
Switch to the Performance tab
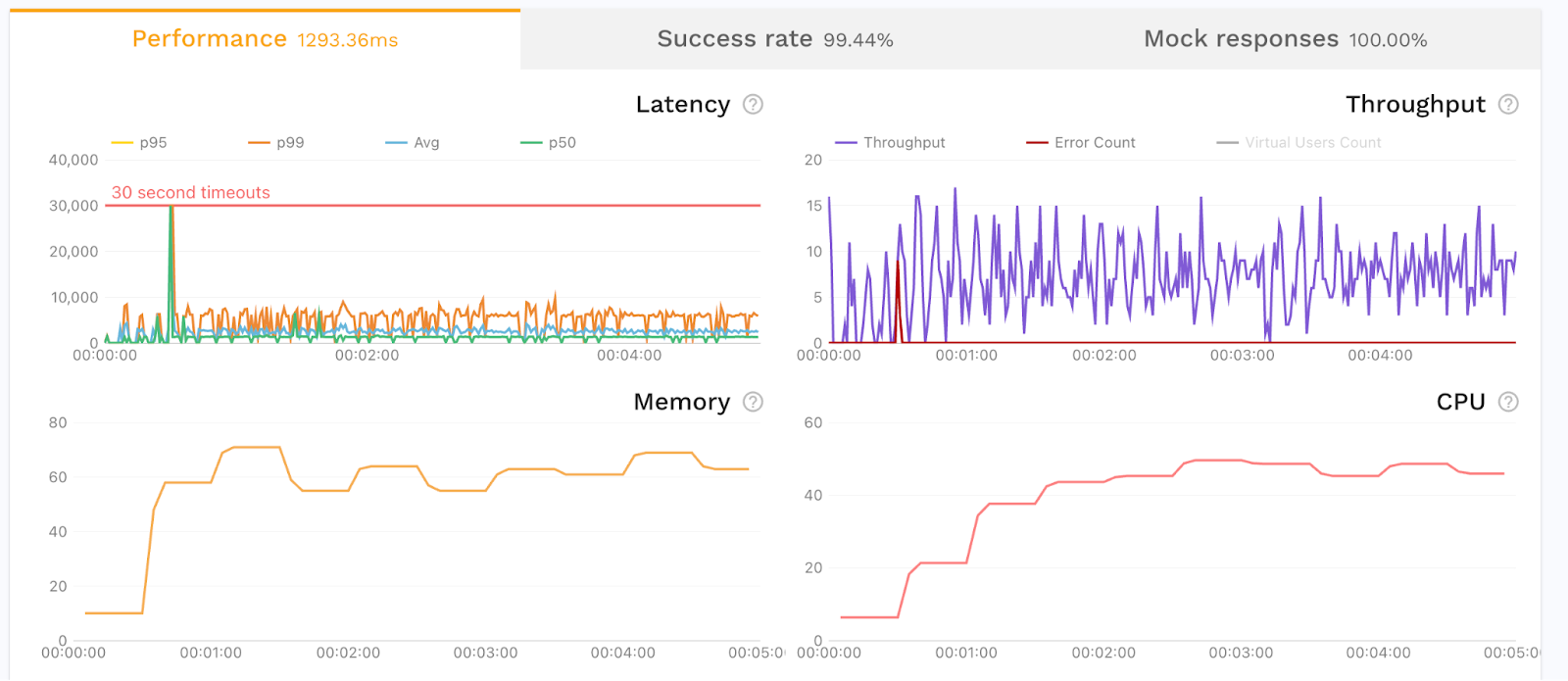pos(265,39)
